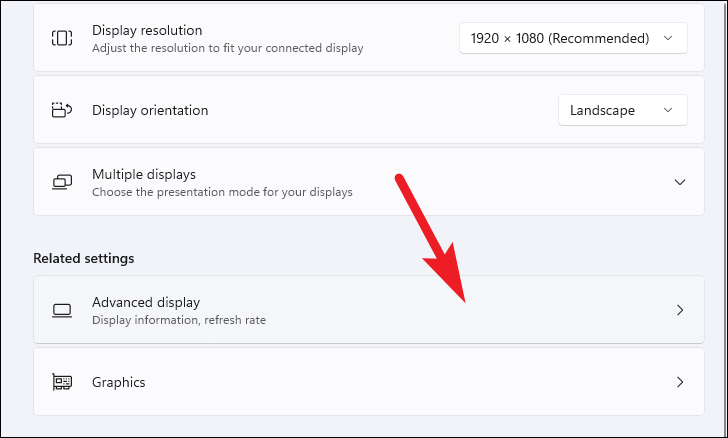Open the 1920 × 1080 resolution dropdown
This screenshot has width=728, height=438.
point(573,38)
